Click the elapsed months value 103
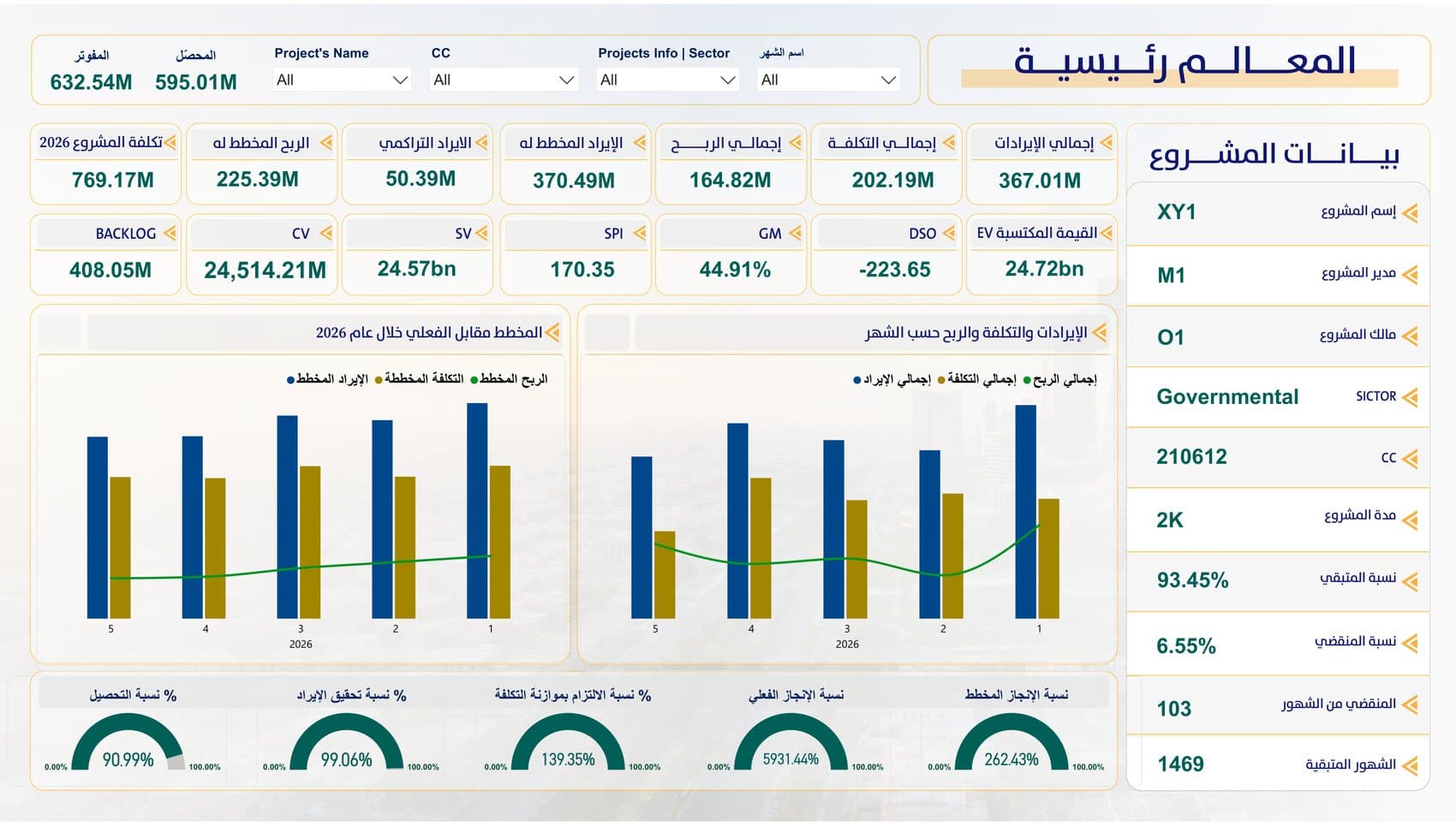The image size is (1456, 826). (1173, 709)
